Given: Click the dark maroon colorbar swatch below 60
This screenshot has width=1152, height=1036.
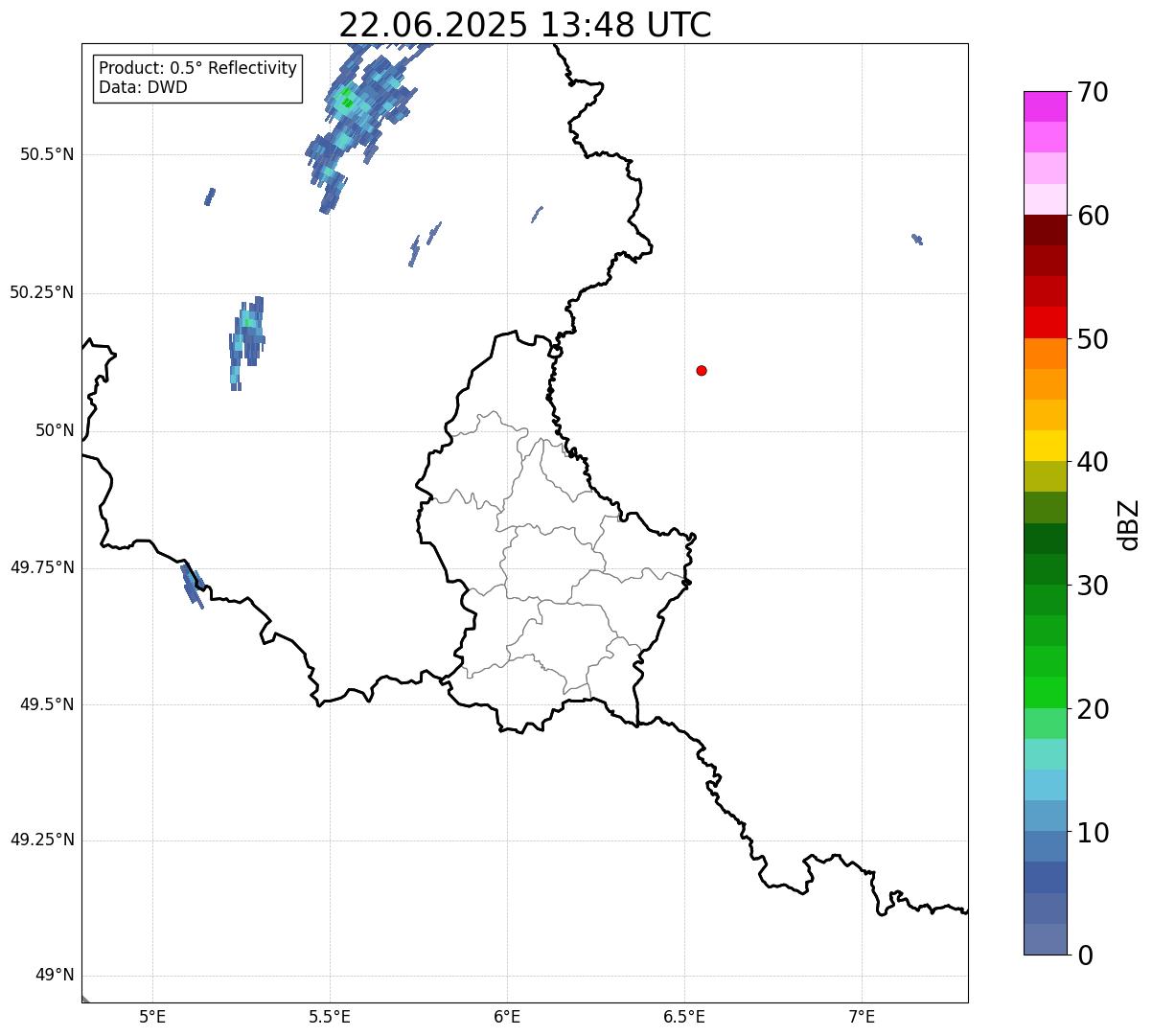Looking at the screenshot, I should click(x=1045, y=230).
